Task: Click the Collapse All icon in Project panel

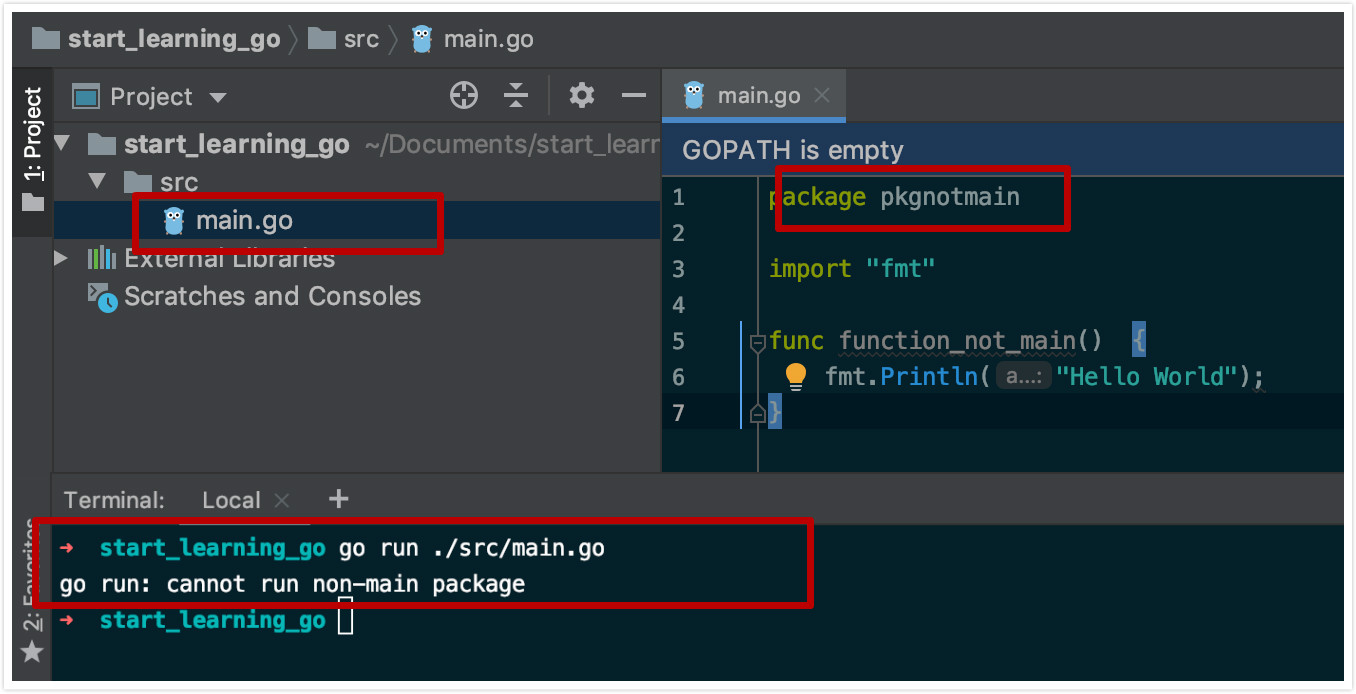Action: [516, 96]
